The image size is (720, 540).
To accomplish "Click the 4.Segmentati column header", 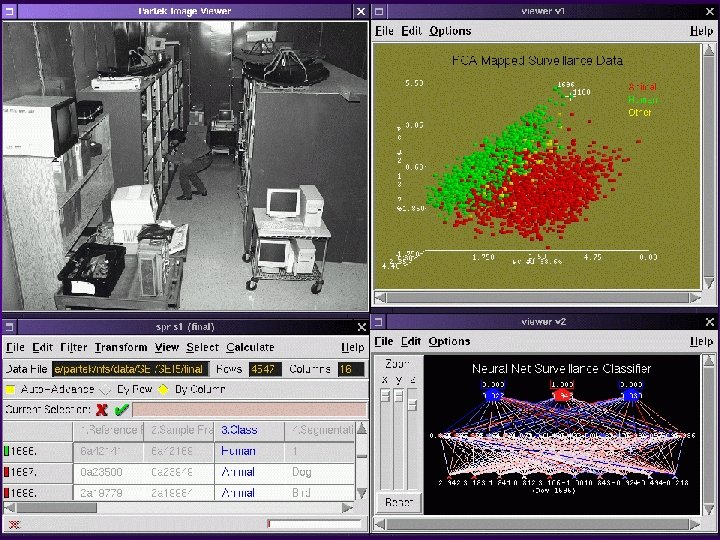I will tap(320, 430).
